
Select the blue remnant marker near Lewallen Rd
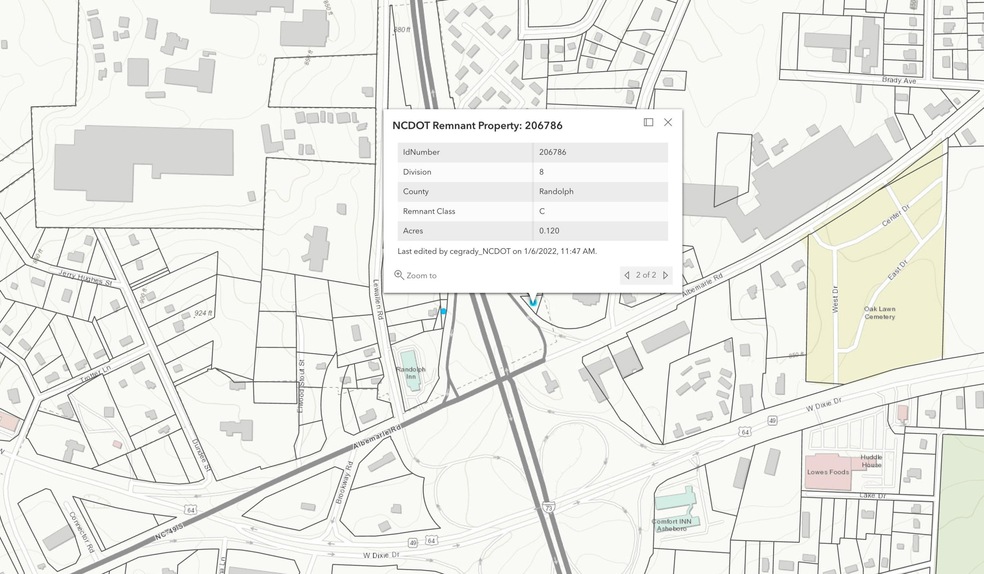point(444,312)
